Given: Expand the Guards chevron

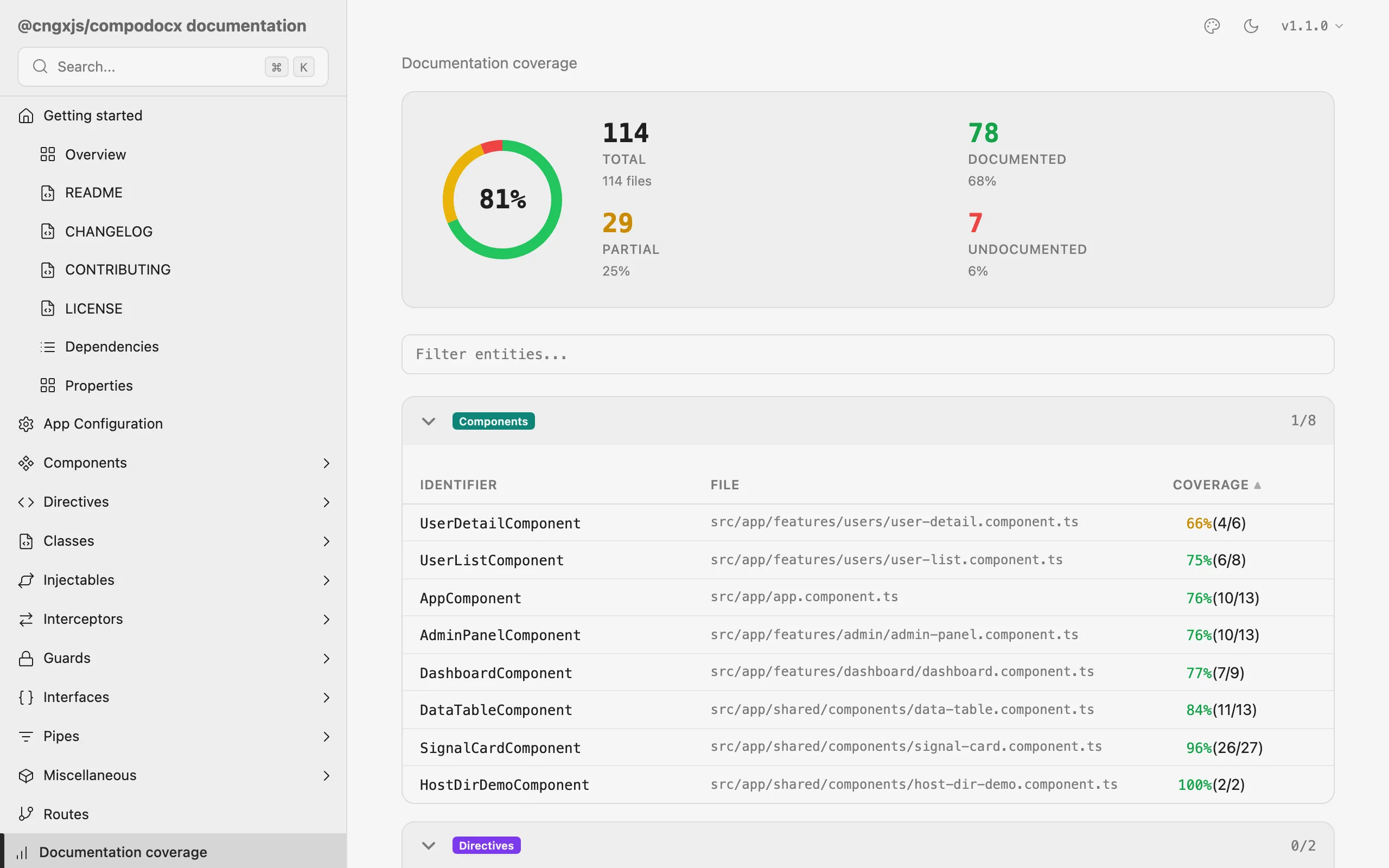Looking at the screenshot, I should [326, 659].
